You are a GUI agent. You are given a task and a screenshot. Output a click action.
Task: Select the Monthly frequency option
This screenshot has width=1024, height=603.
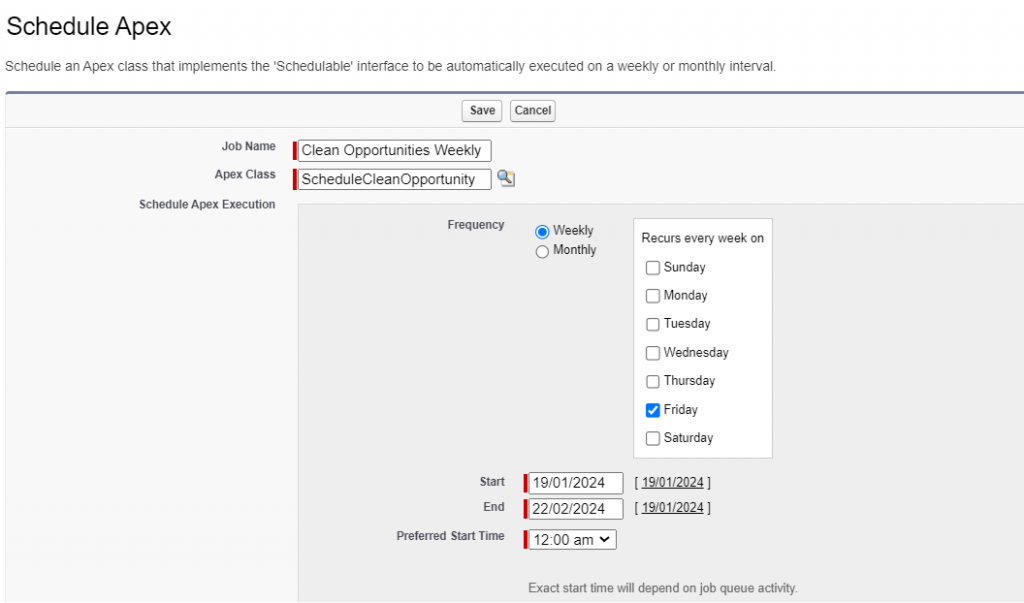(x=542, y=250)
